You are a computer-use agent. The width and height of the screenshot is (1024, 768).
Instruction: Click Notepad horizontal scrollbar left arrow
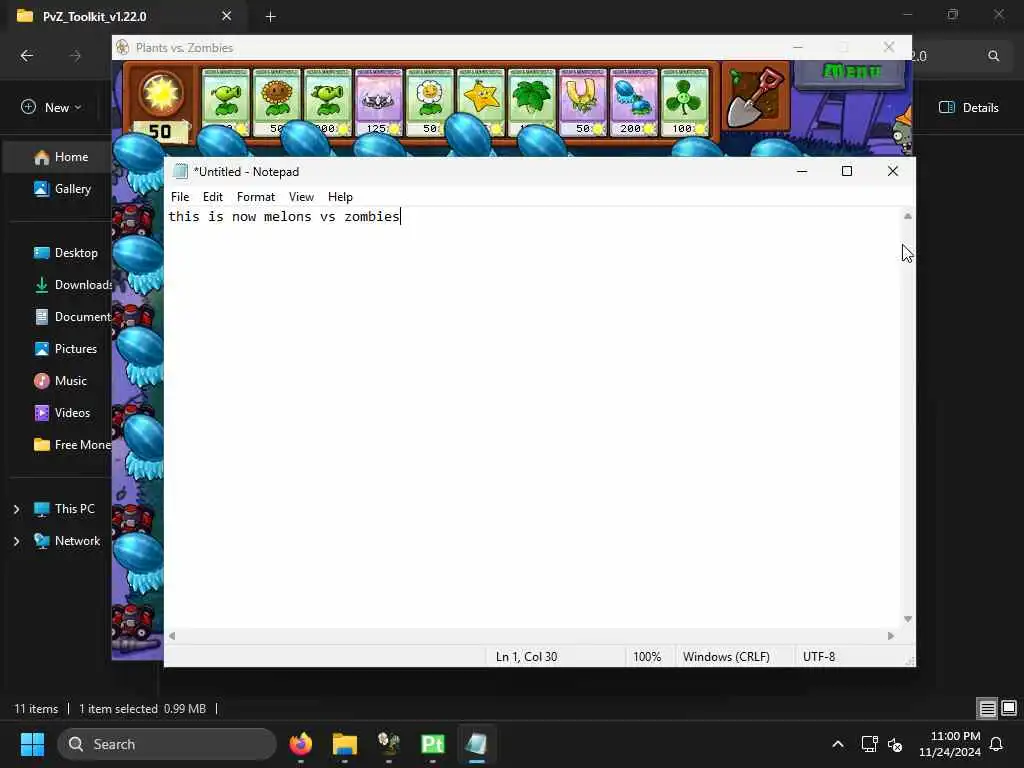coord(172,635)
